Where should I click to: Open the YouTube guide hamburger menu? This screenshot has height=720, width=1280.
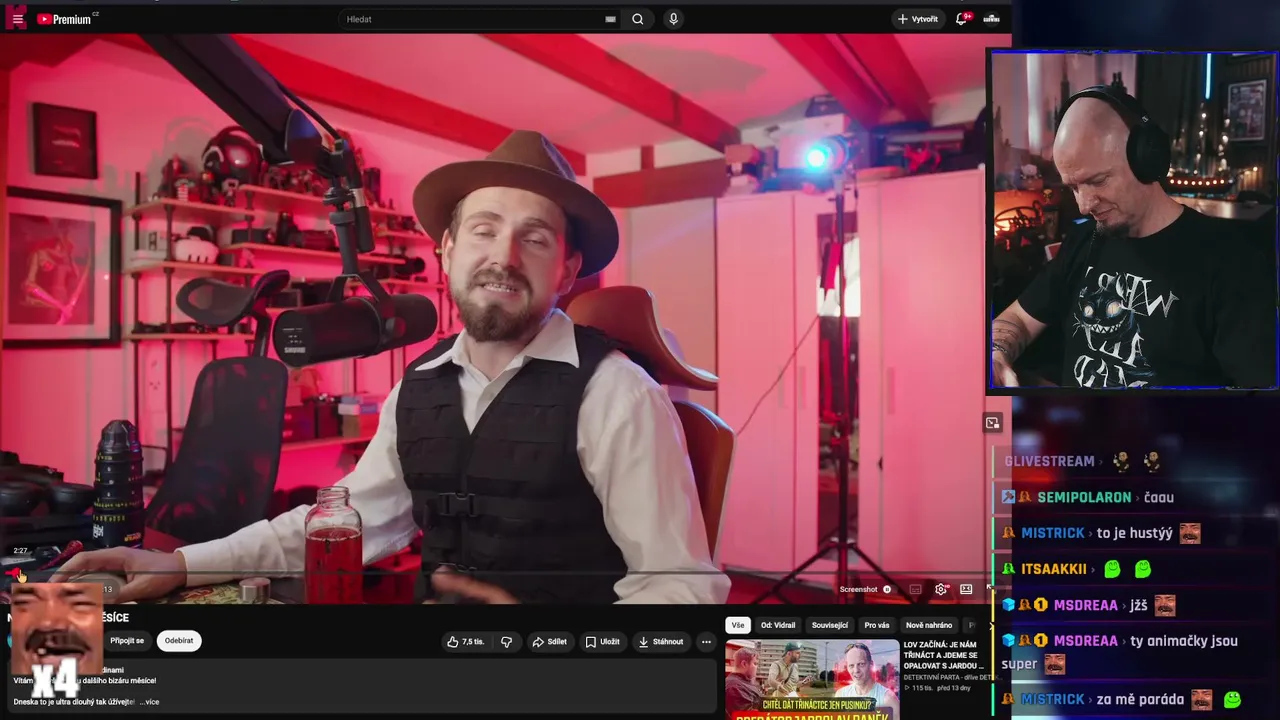click(17, 19)
